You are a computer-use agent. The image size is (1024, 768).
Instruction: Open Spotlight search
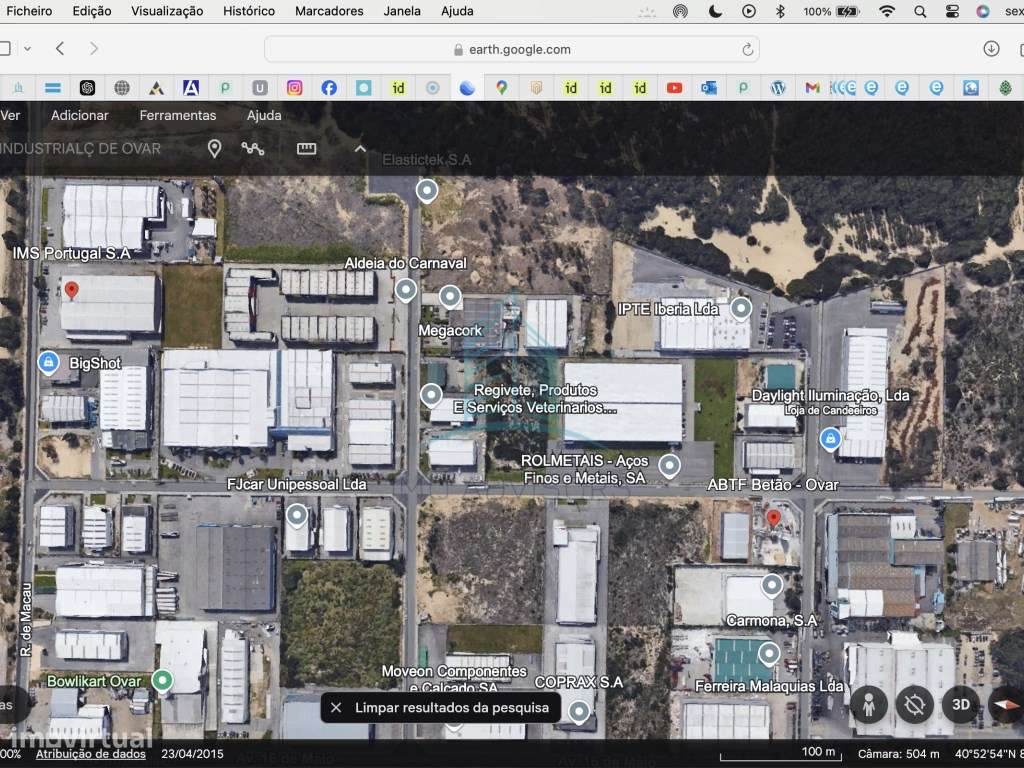920,11
